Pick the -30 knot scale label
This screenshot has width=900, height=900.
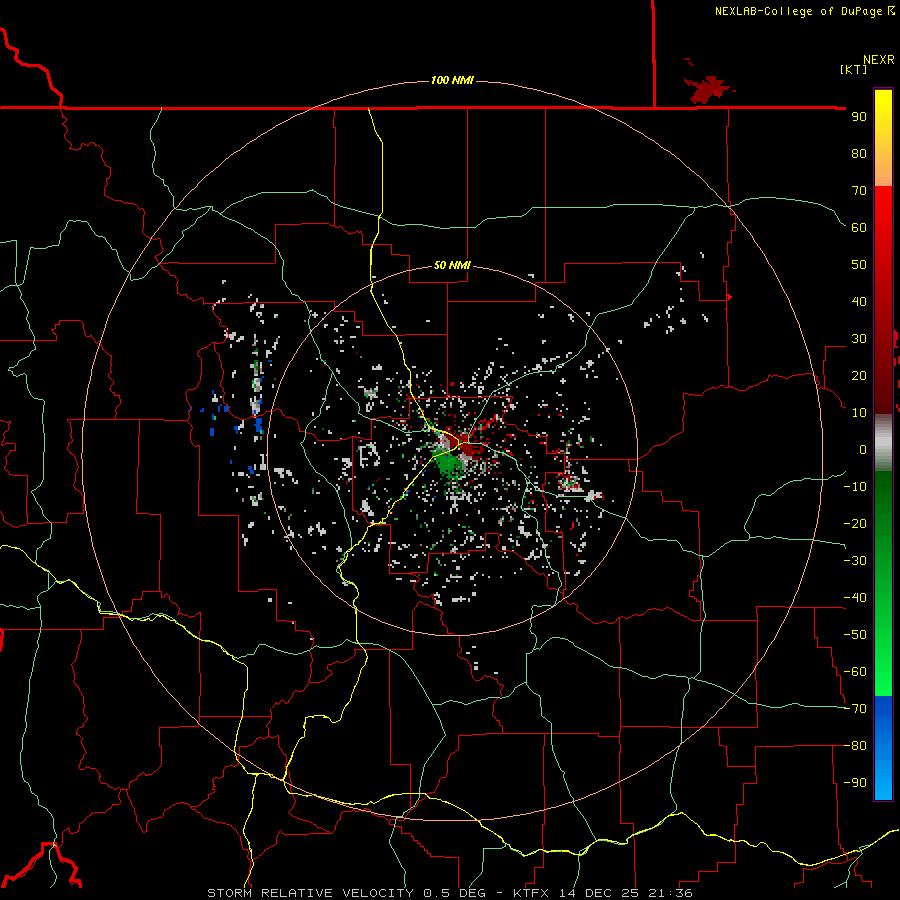(x=855, y=561)
